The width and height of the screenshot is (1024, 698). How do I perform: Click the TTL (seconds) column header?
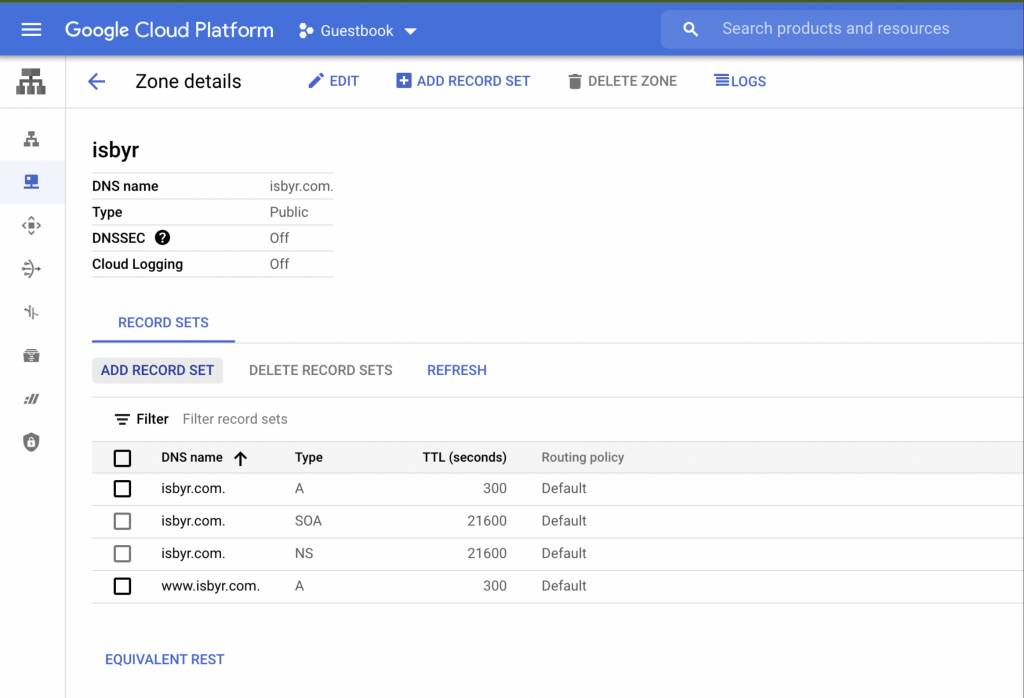[x=464, y=457]
